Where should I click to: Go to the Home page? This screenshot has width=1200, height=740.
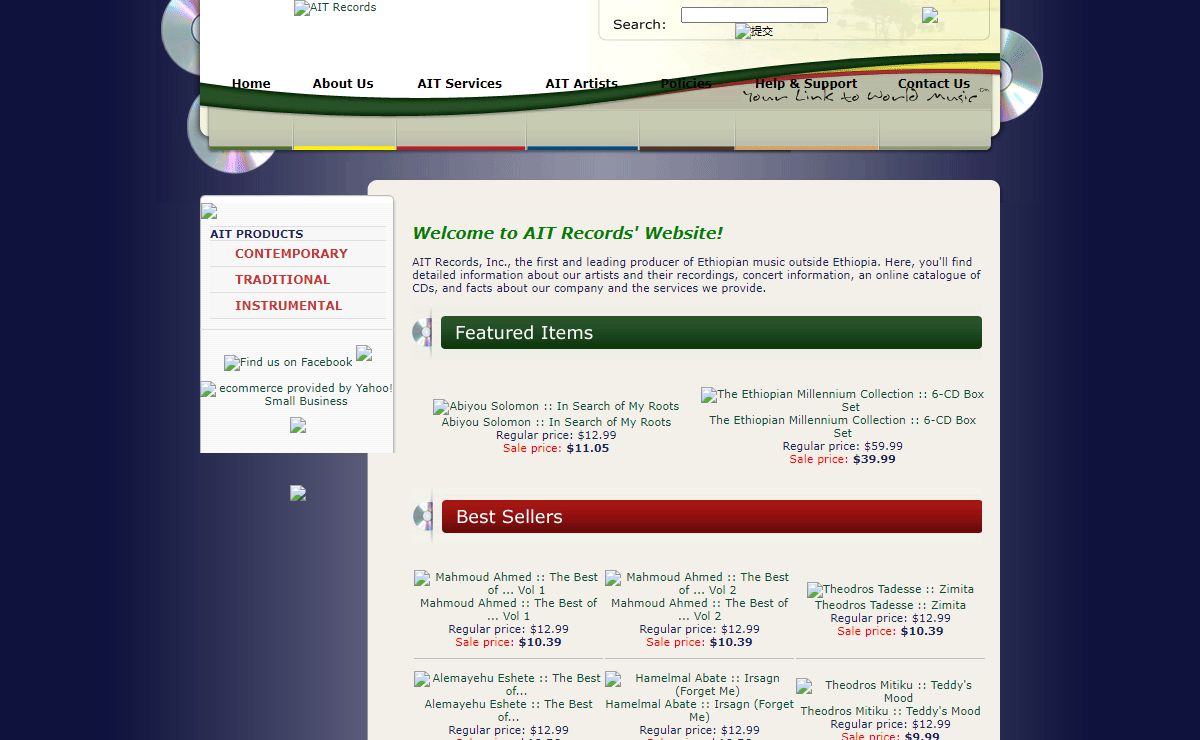[x=251, y=84]
